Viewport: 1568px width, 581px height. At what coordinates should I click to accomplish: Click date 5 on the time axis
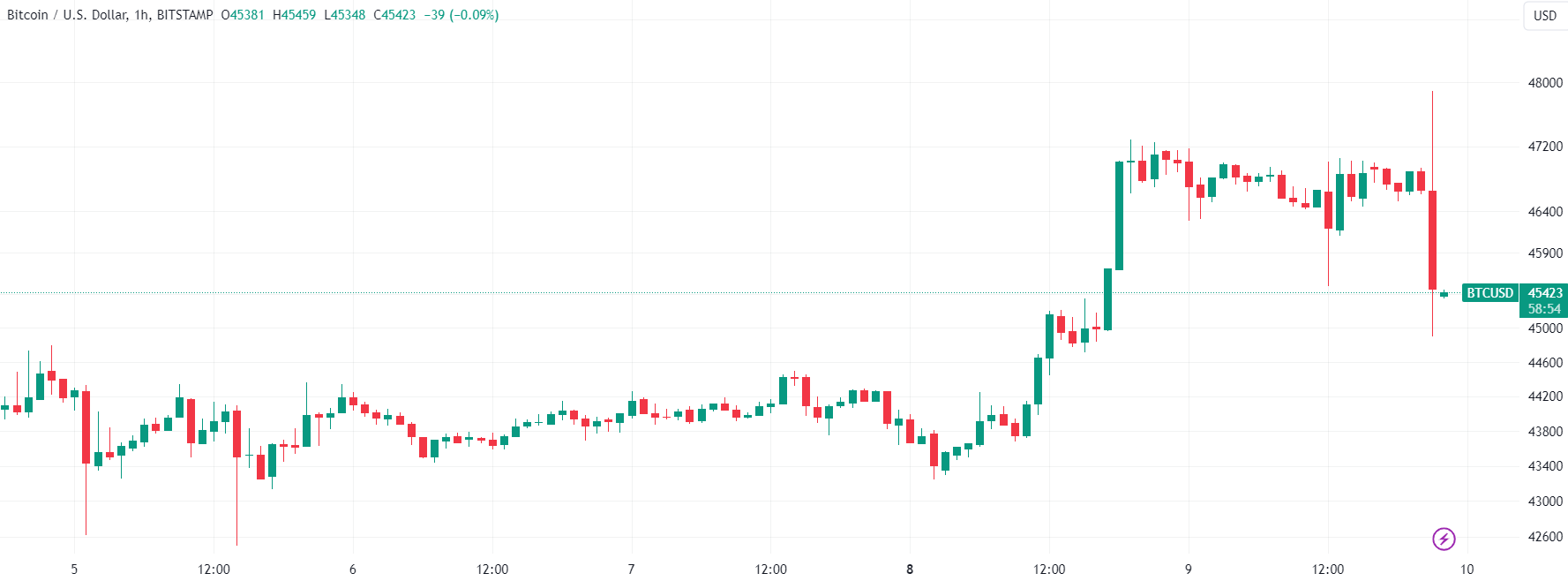74,570
